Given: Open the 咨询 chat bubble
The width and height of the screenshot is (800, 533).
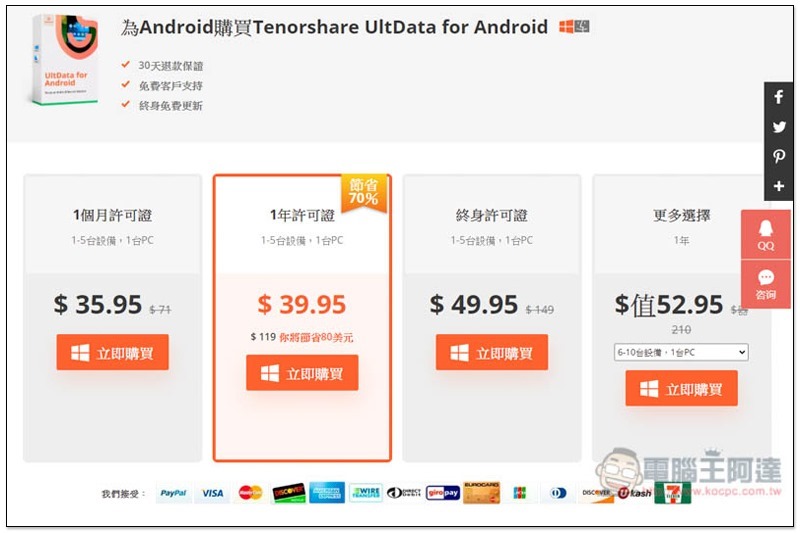Looking at the screenshot, I should [x=765, y=284].
